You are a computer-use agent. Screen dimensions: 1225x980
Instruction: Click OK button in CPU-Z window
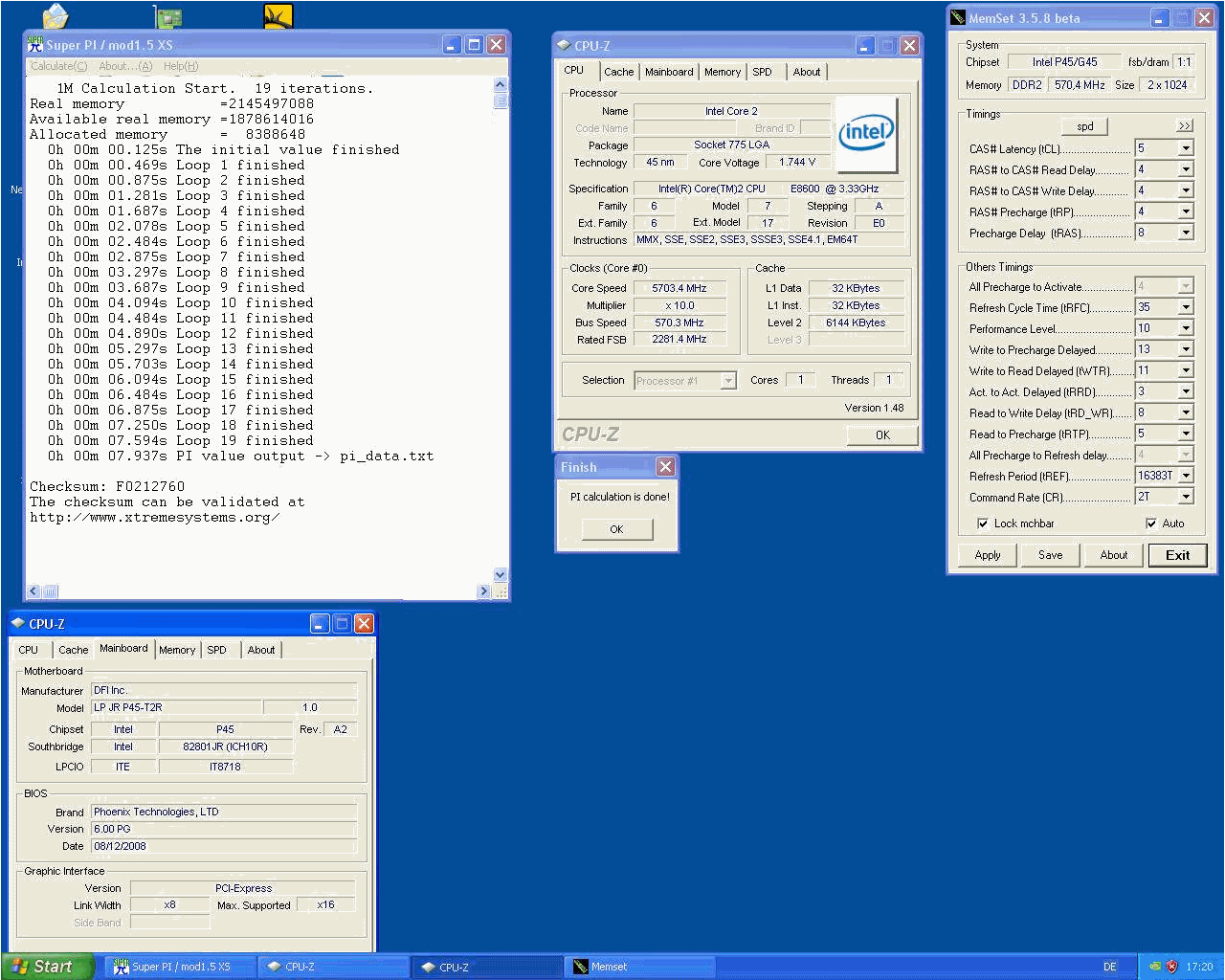pyautogui.click(x=882, y=435)
